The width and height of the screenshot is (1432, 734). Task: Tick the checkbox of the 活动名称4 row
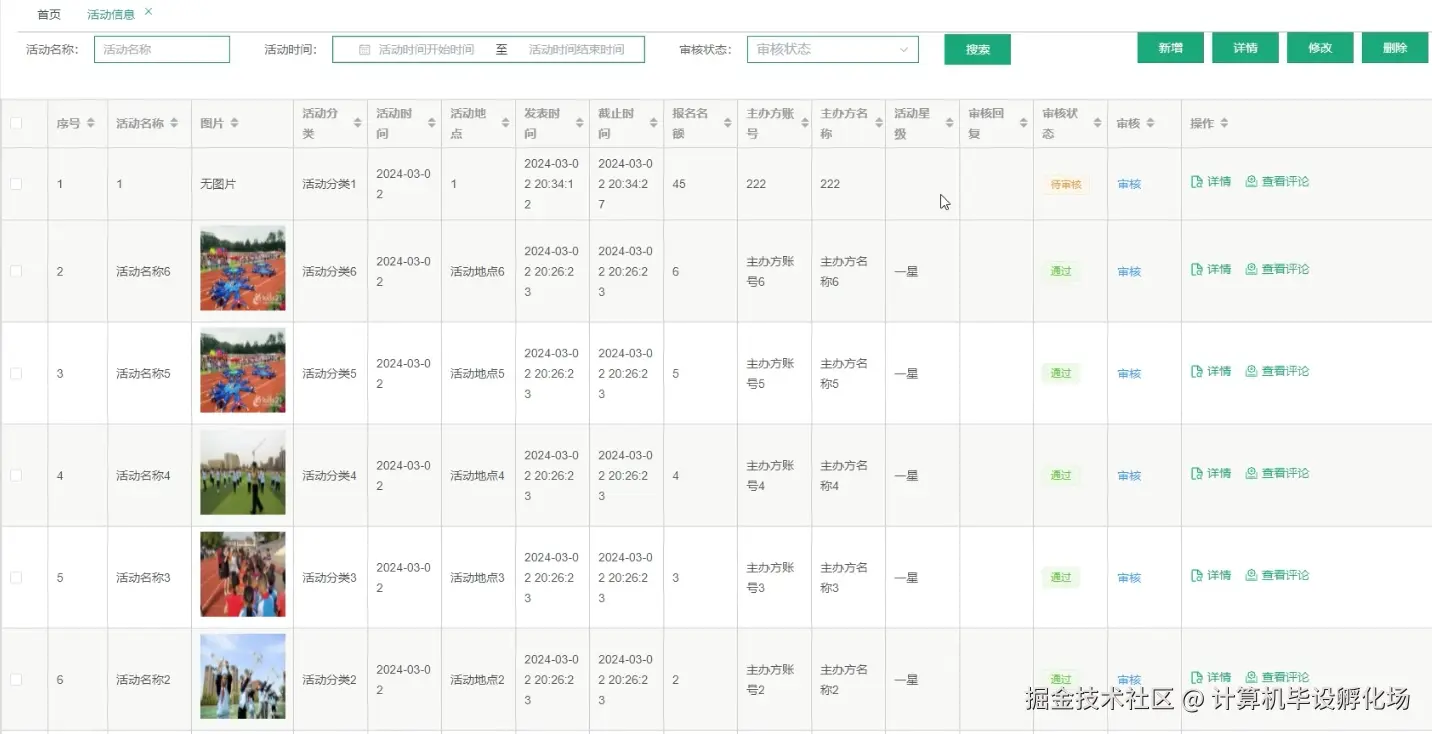[x=16, y=475]
